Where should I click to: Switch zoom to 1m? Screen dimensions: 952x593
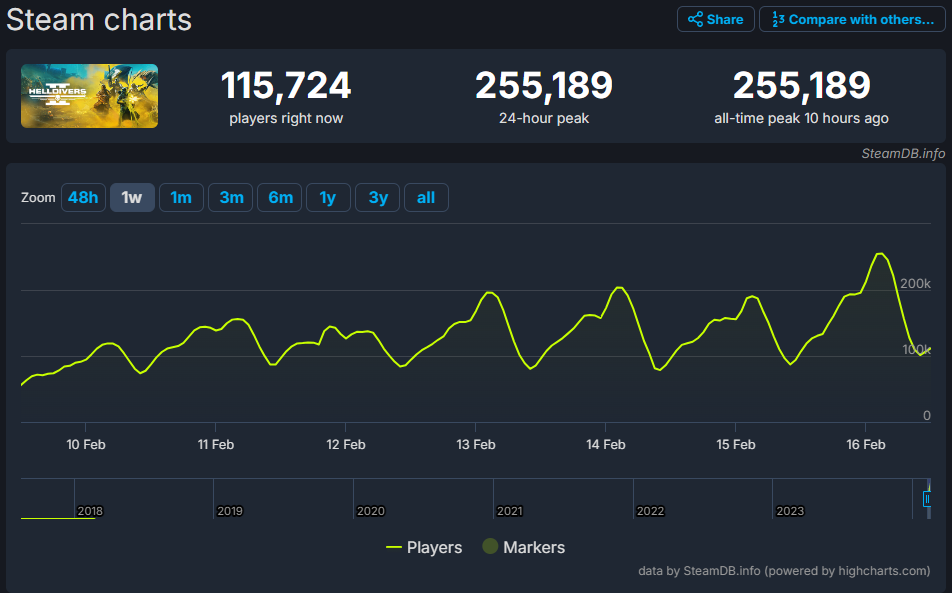[x=181, y=198]
